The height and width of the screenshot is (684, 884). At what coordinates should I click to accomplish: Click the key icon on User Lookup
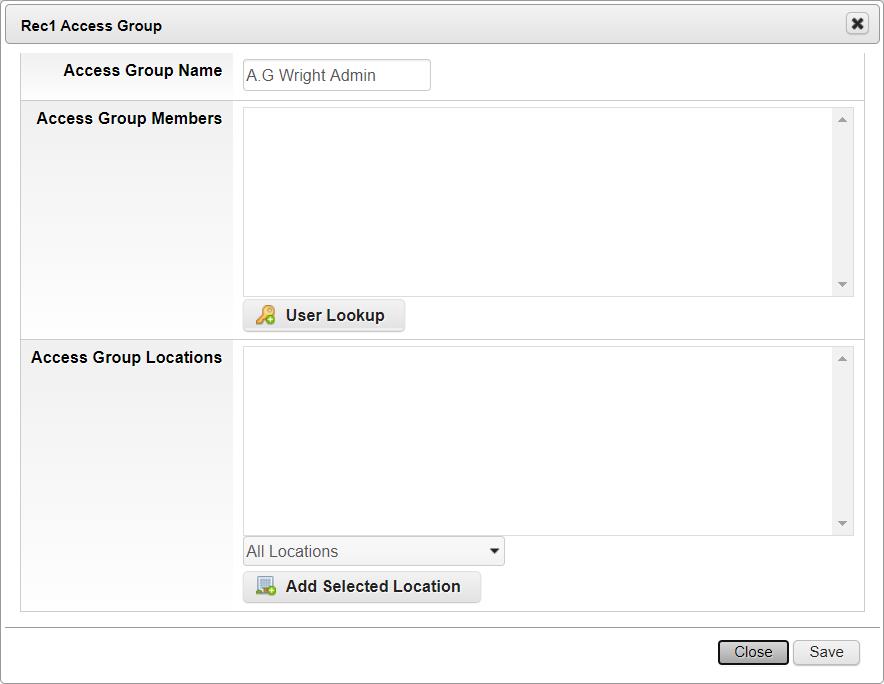[266, 315]
